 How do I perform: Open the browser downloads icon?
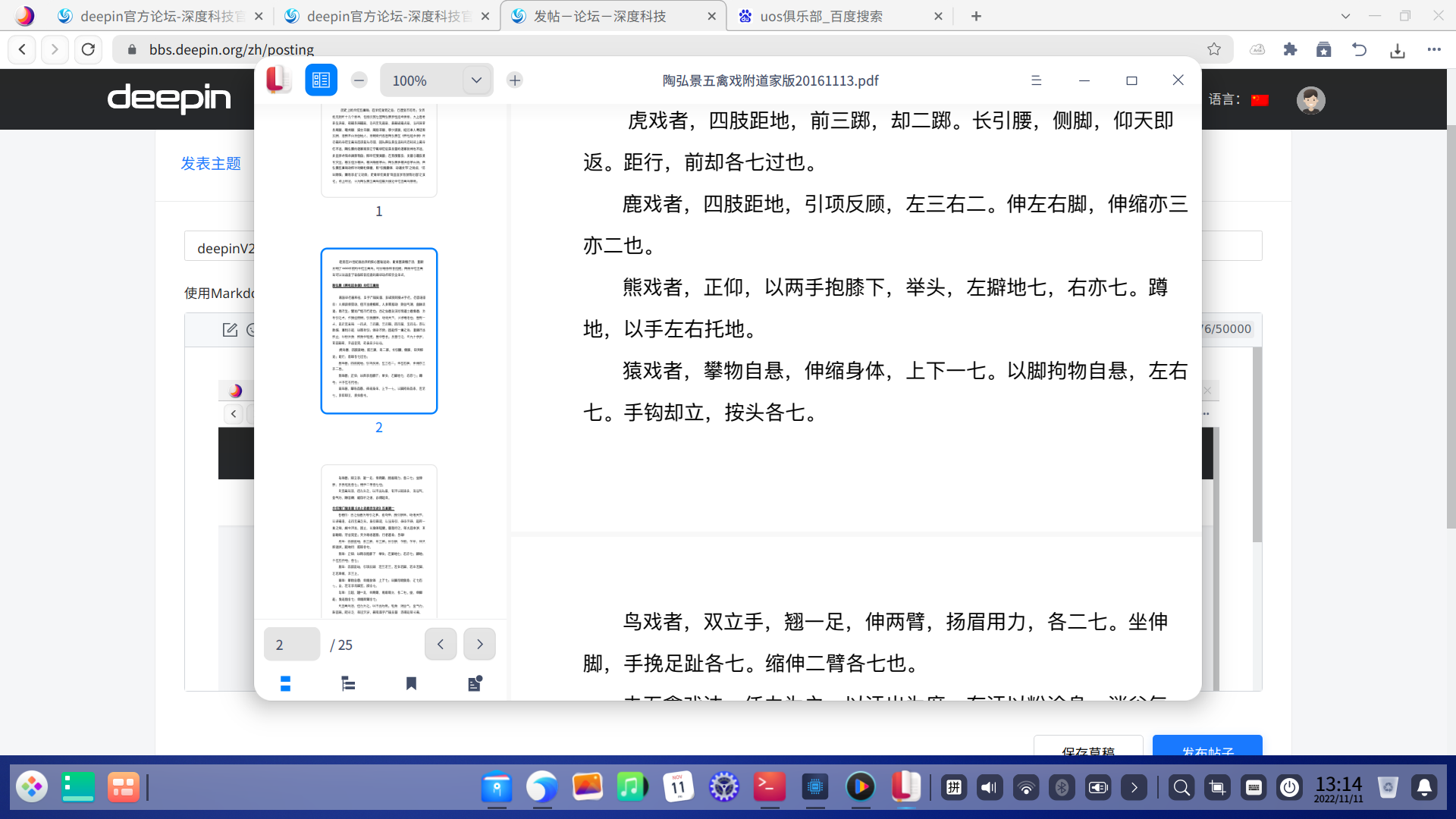point(1398,49)
